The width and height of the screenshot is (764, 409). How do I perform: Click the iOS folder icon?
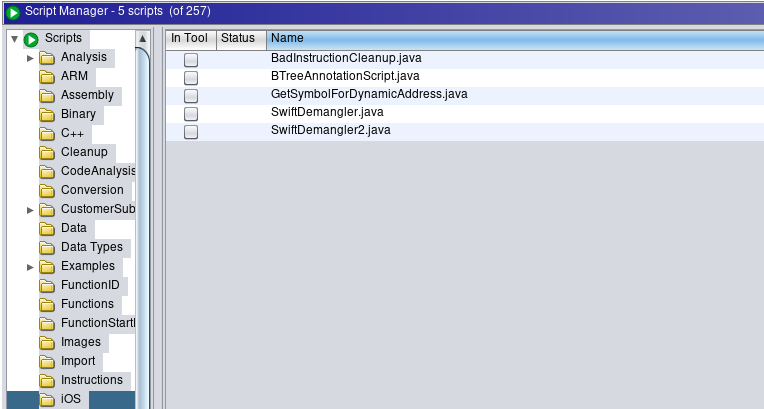[x=47, y=399]
